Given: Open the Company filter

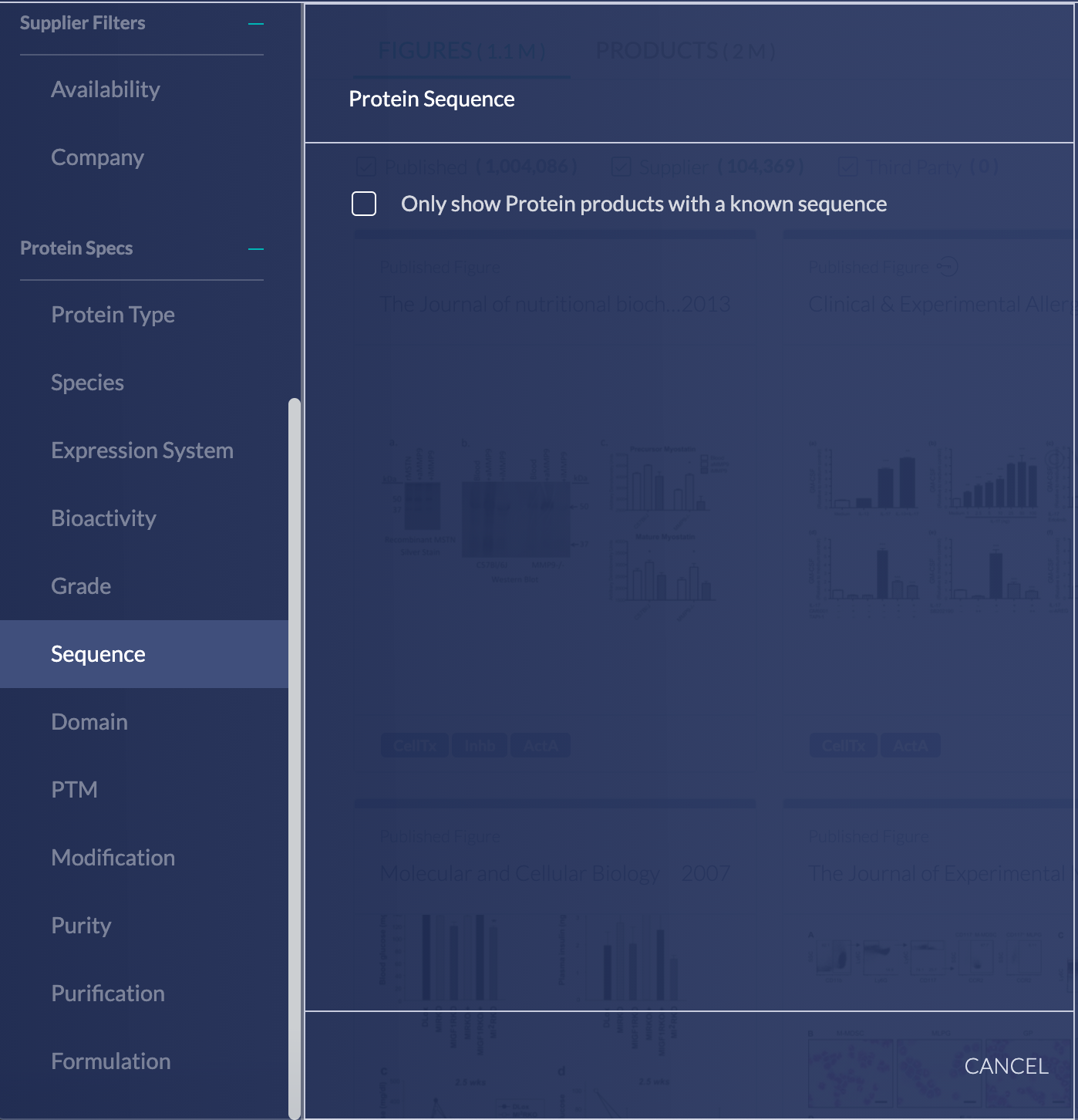Looking at the screenshot, I should point(98,157).
